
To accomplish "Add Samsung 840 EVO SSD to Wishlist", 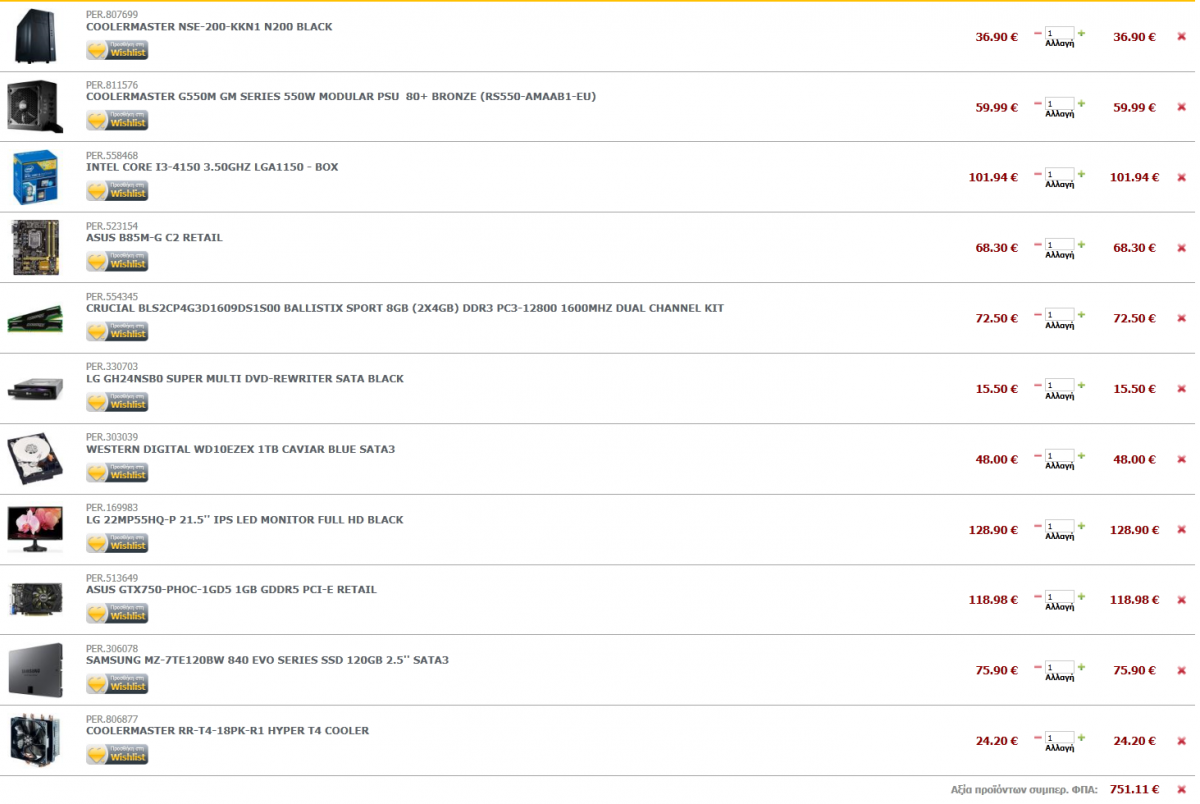I will 117,683.
